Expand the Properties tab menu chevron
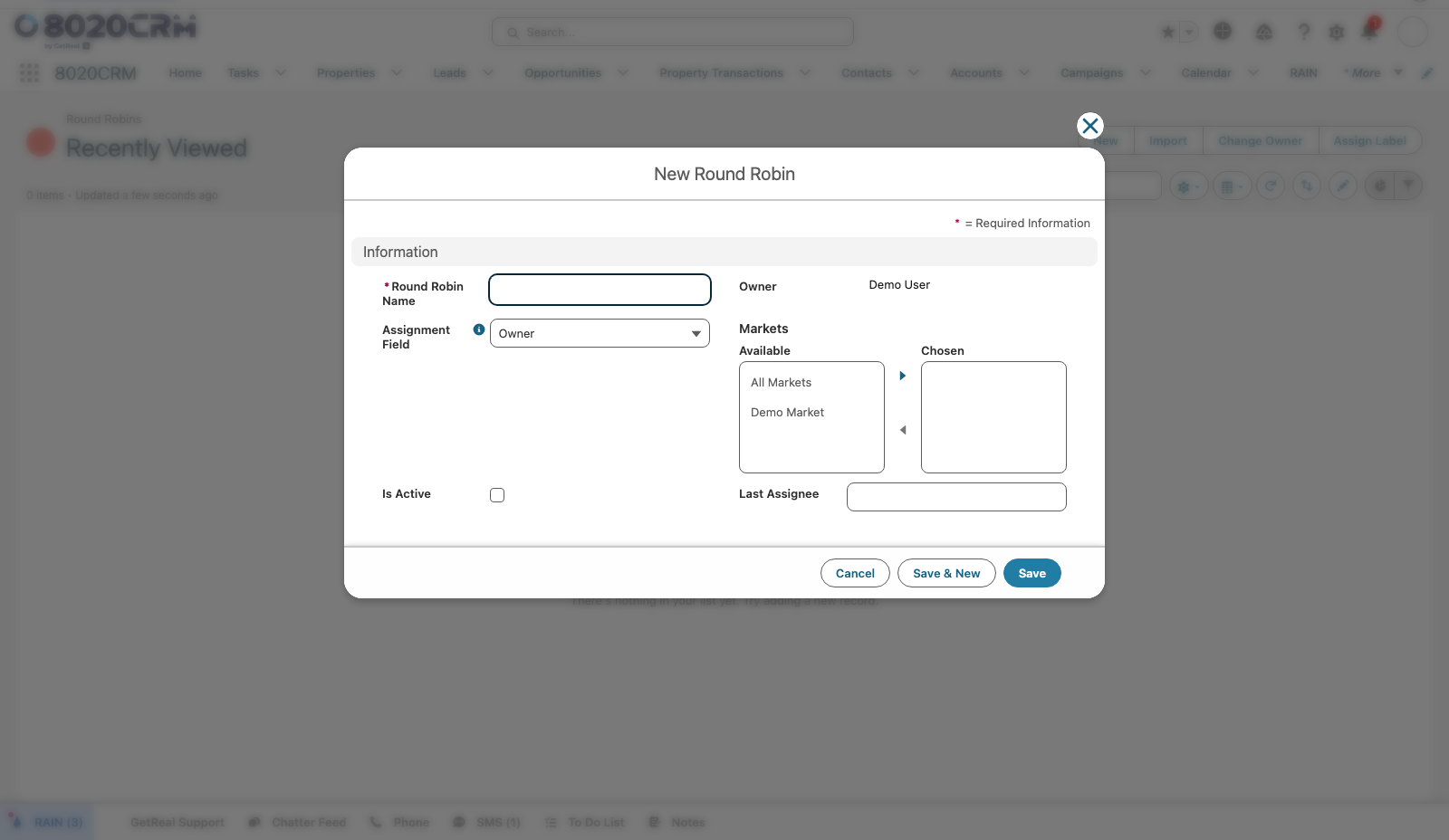The width and height of the screenshot is (1449, 840). [x=397, y=72]
